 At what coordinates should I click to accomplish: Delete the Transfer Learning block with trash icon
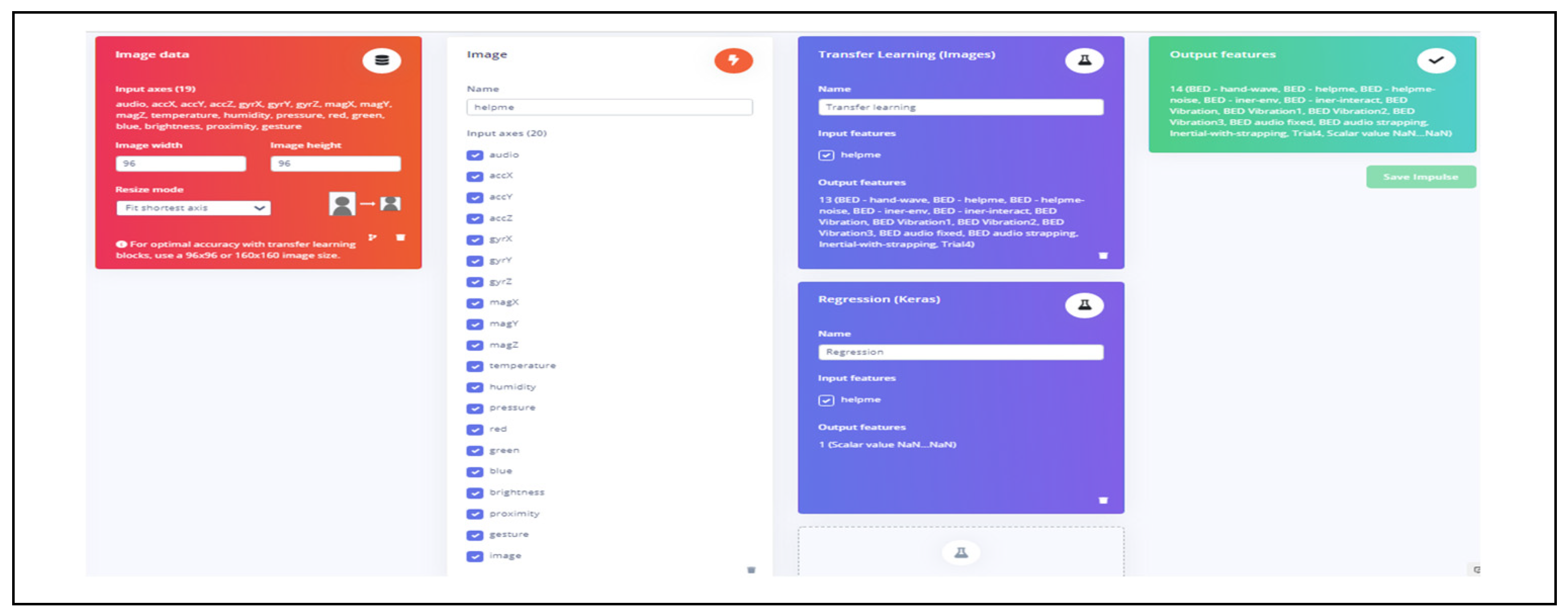click(x=1103, y=255)
